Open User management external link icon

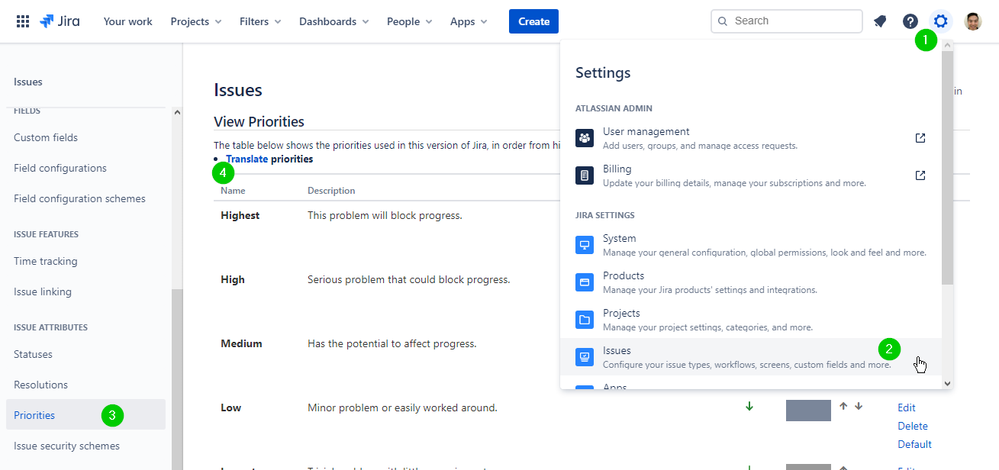pyautogui.click(x=920, y=138)
